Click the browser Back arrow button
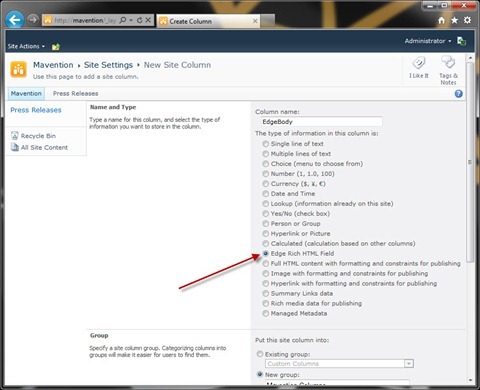 15,20
